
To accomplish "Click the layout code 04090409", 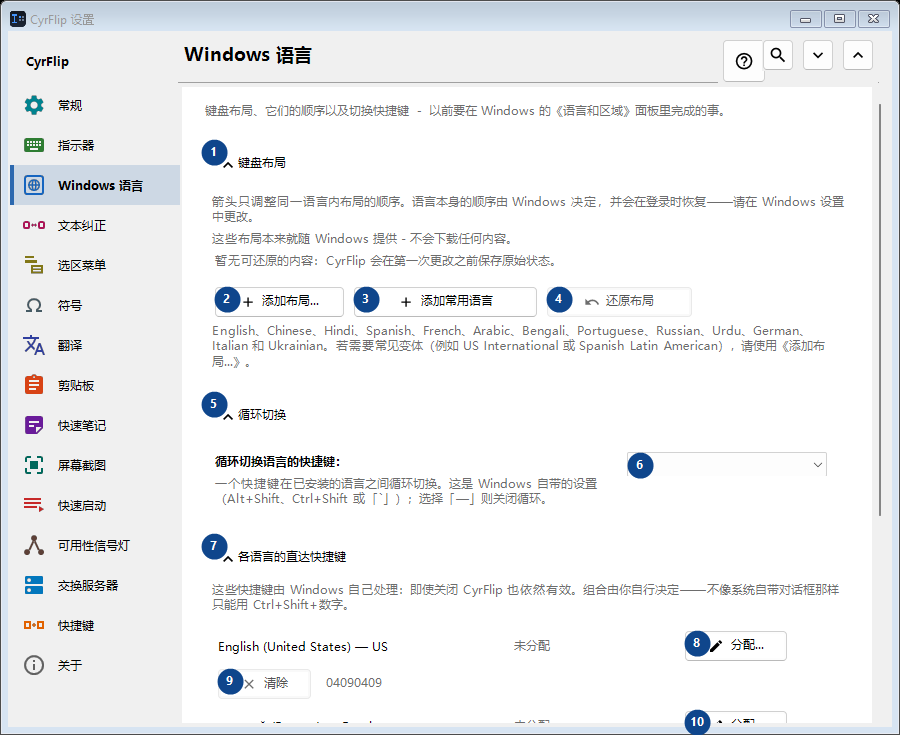I will 354,683.
